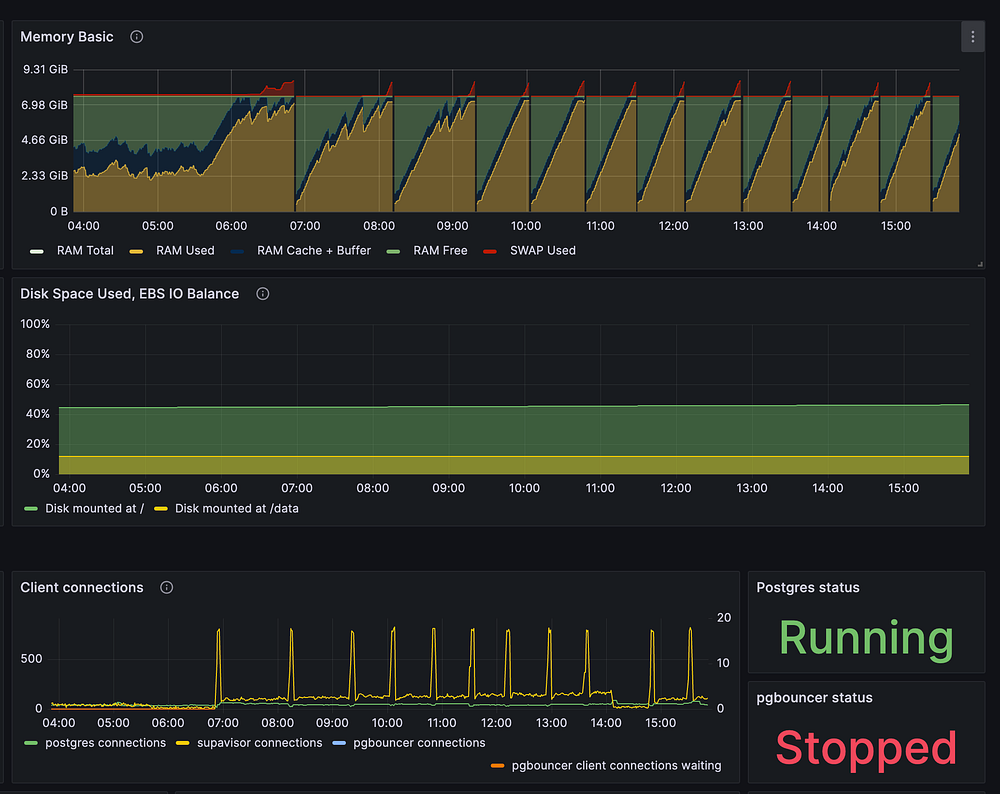Toggle the RAM Free legend series

click(x=439, y=251)
